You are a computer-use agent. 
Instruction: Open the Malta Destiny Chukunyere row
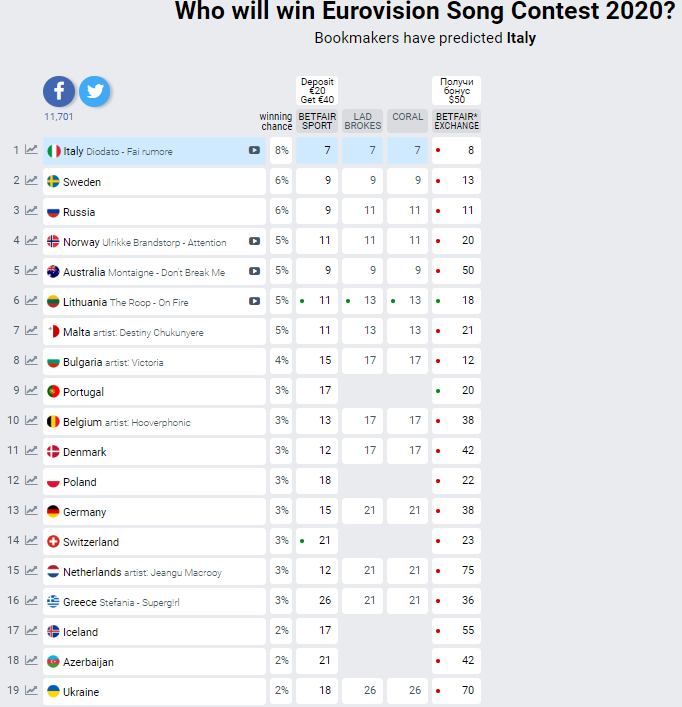coord(154,331)
